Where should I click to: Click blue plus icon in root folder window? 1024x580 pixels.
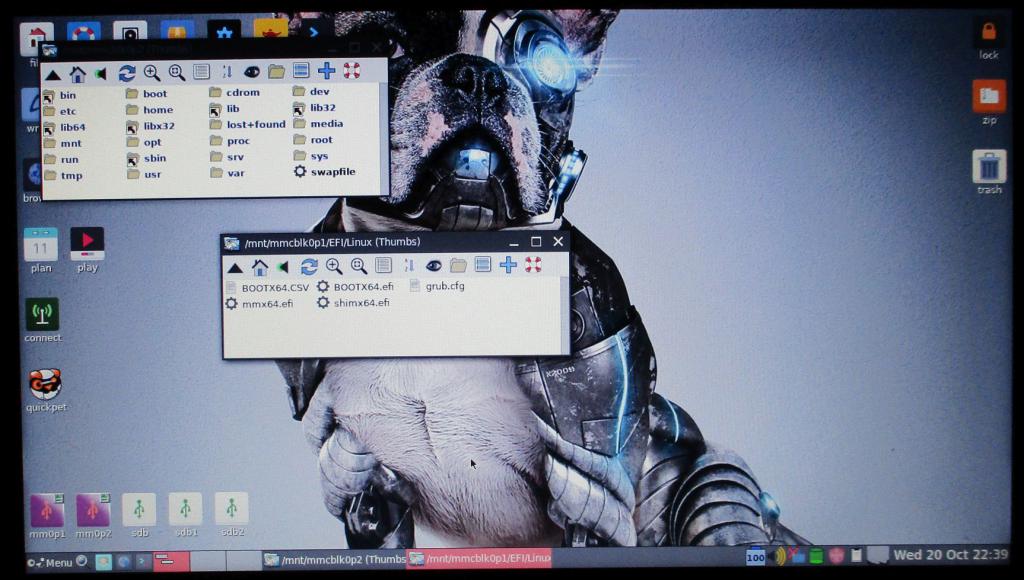326,70
